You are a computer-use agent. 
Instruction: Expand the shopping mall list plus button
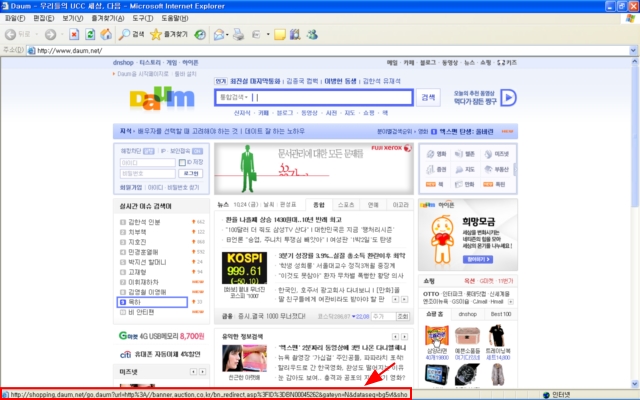coord(511,302)
